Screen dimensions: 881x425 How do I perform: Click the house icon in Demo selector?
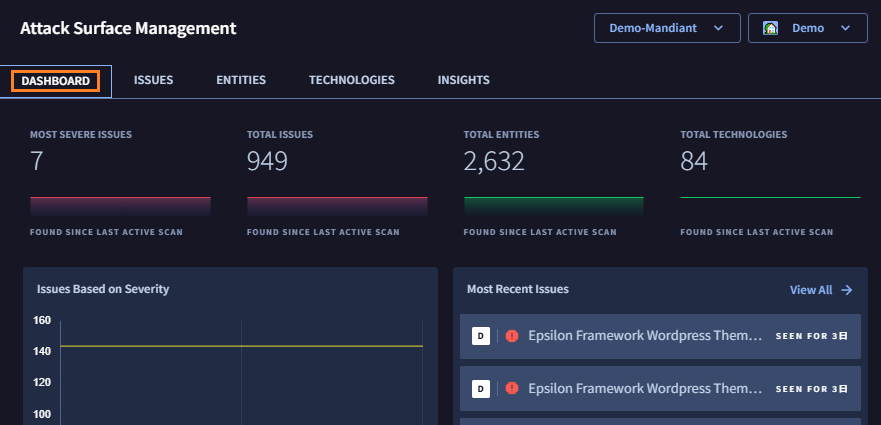click(x=771, y=28)
